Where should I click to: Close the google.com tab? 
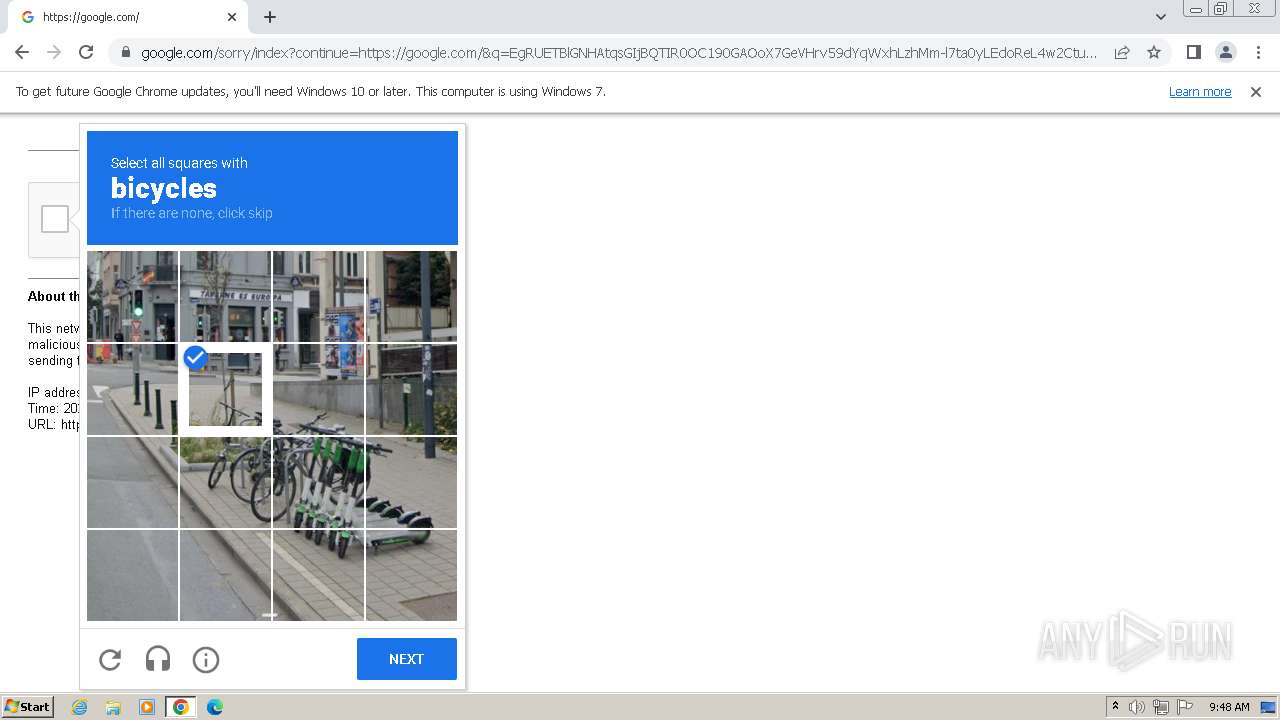click(x=232, y=17)
